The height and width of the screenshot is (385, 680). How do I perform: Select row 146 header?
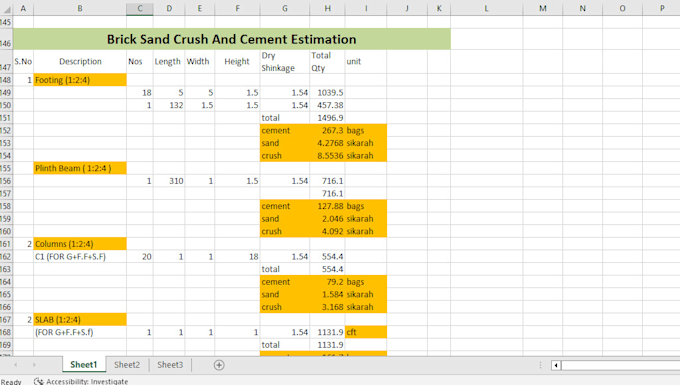pyautogui.click(x=6, y=39)
